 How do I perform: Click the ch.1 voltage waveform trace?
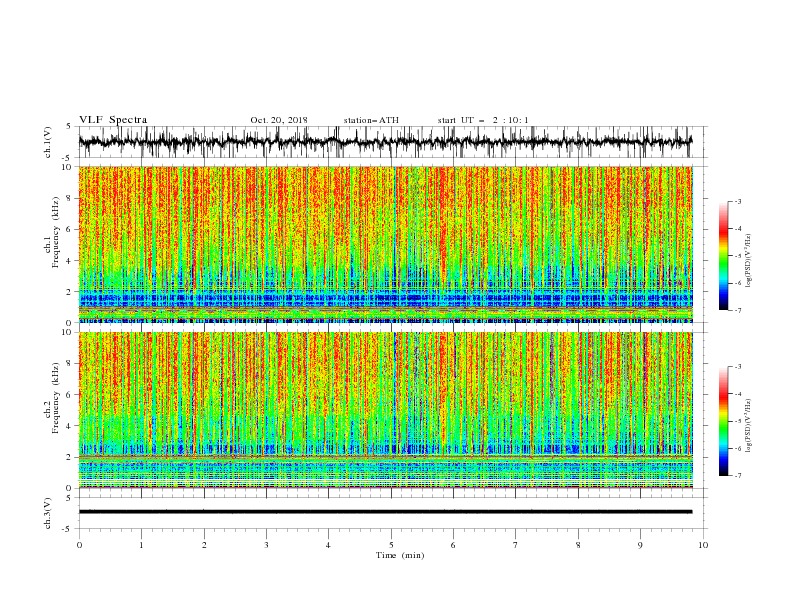(x=385, y=142)
